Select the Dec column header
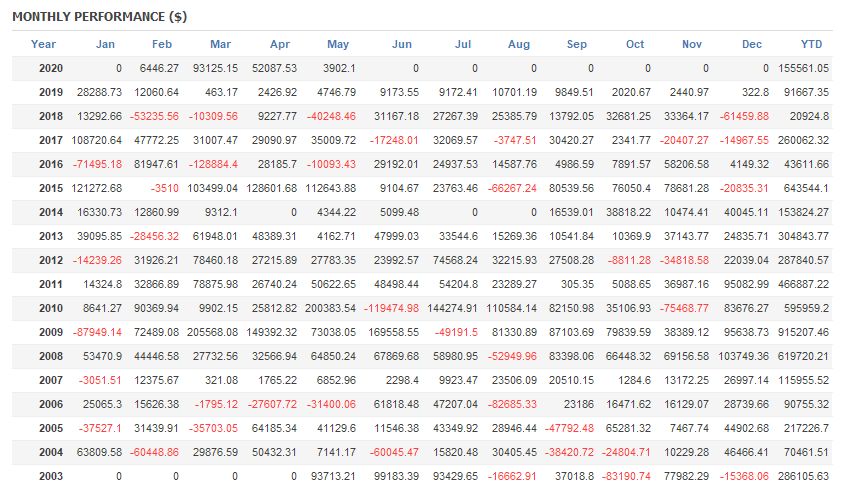The image size is (842, 496). [752, 44]
